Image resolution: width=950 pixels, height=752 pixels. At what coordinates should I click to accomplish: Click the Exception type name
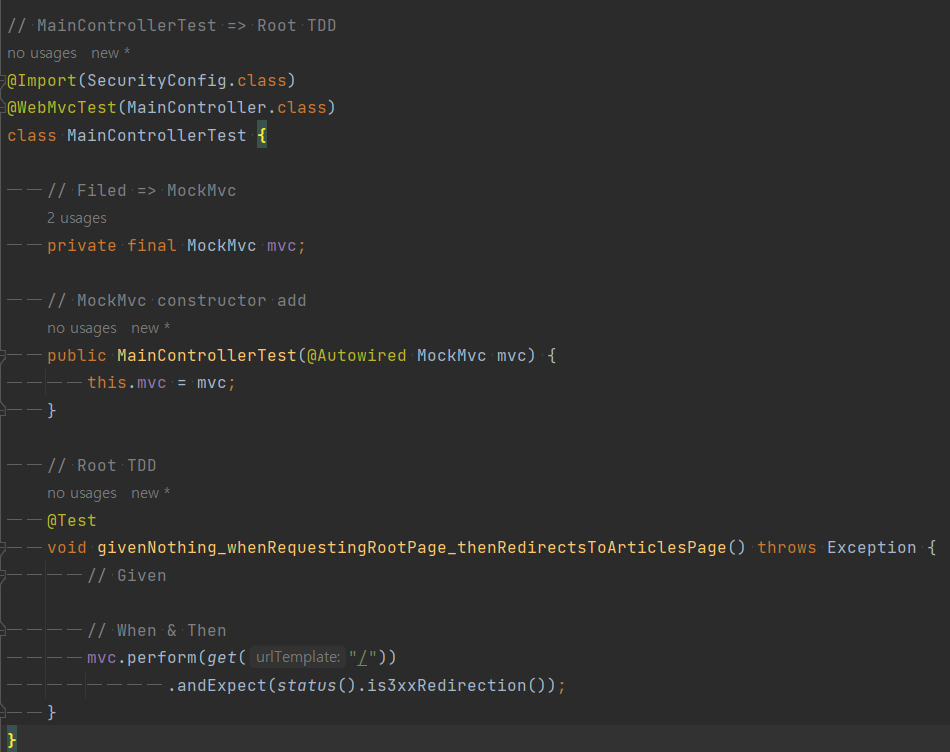pos(871,548)
